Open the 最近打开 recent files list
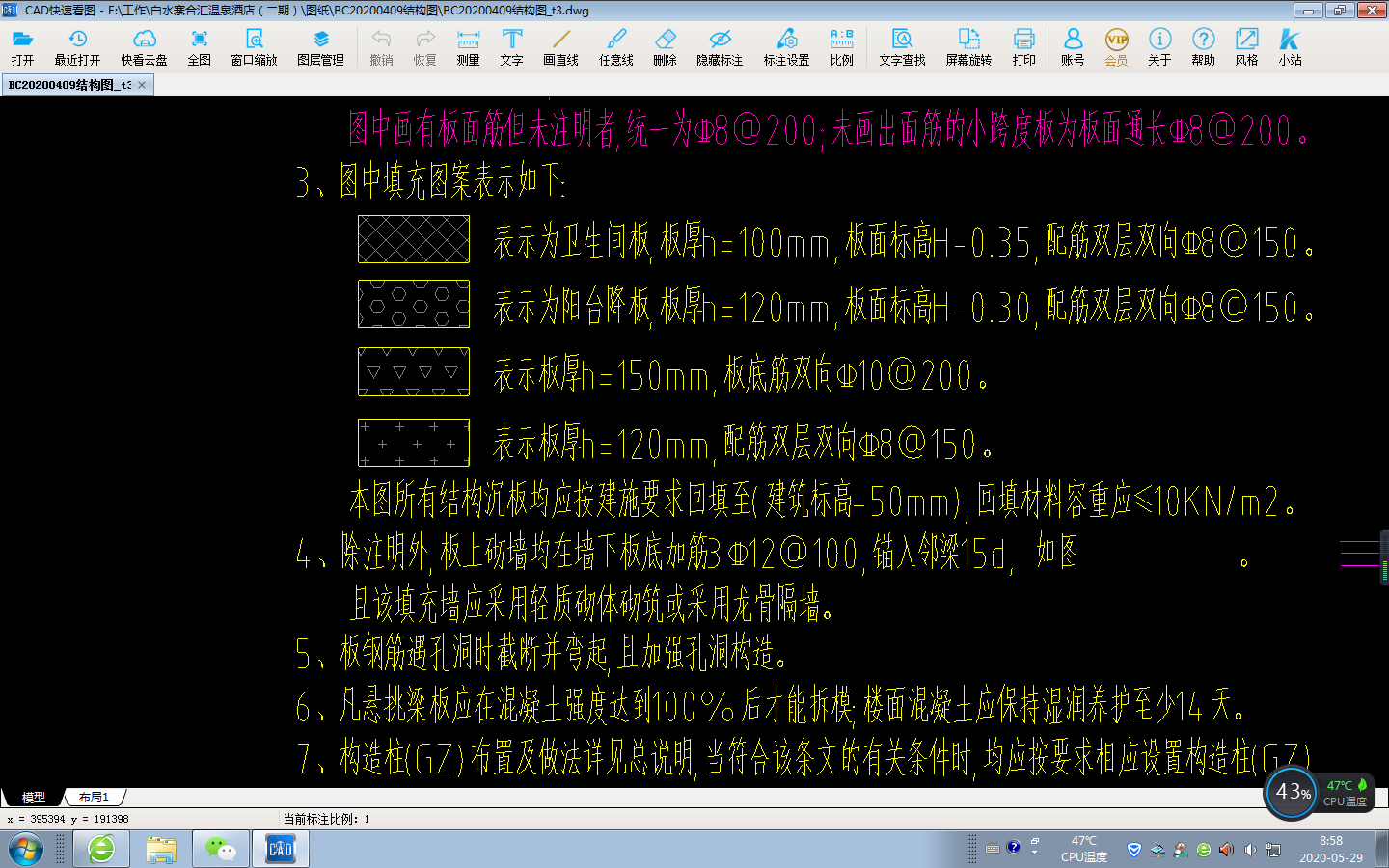Image resolution: width=1389 pixels, height=868 pixels. click(x=77, y=46)
